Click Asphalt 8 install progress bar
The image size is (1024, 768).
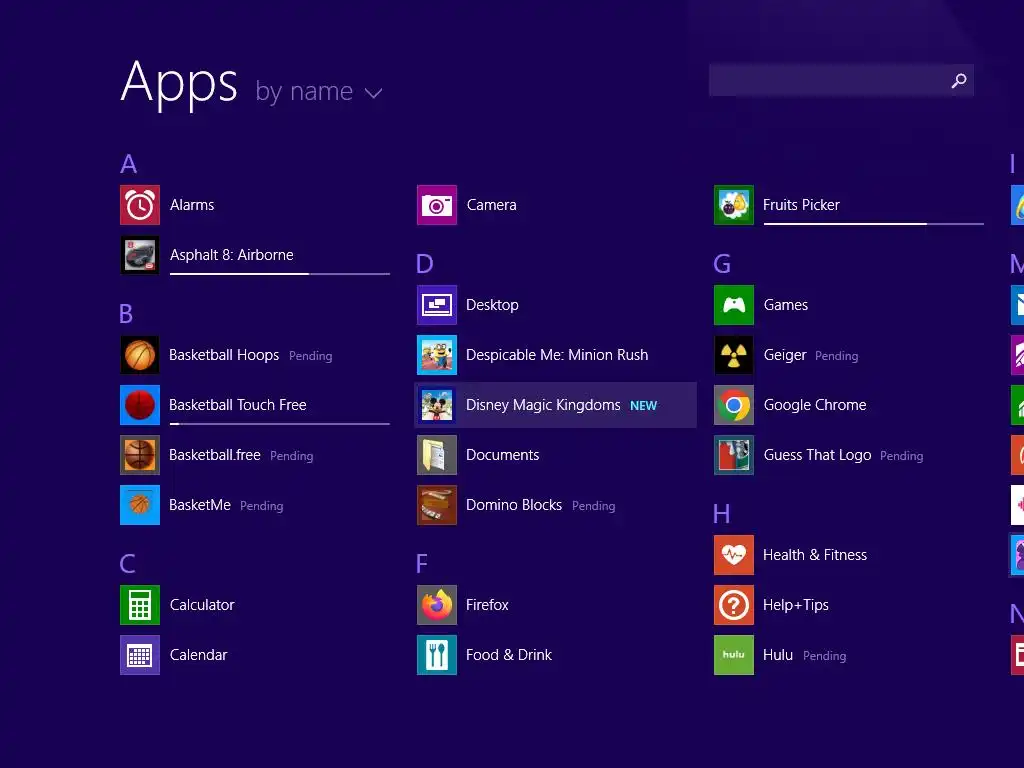tap(280, 274)
